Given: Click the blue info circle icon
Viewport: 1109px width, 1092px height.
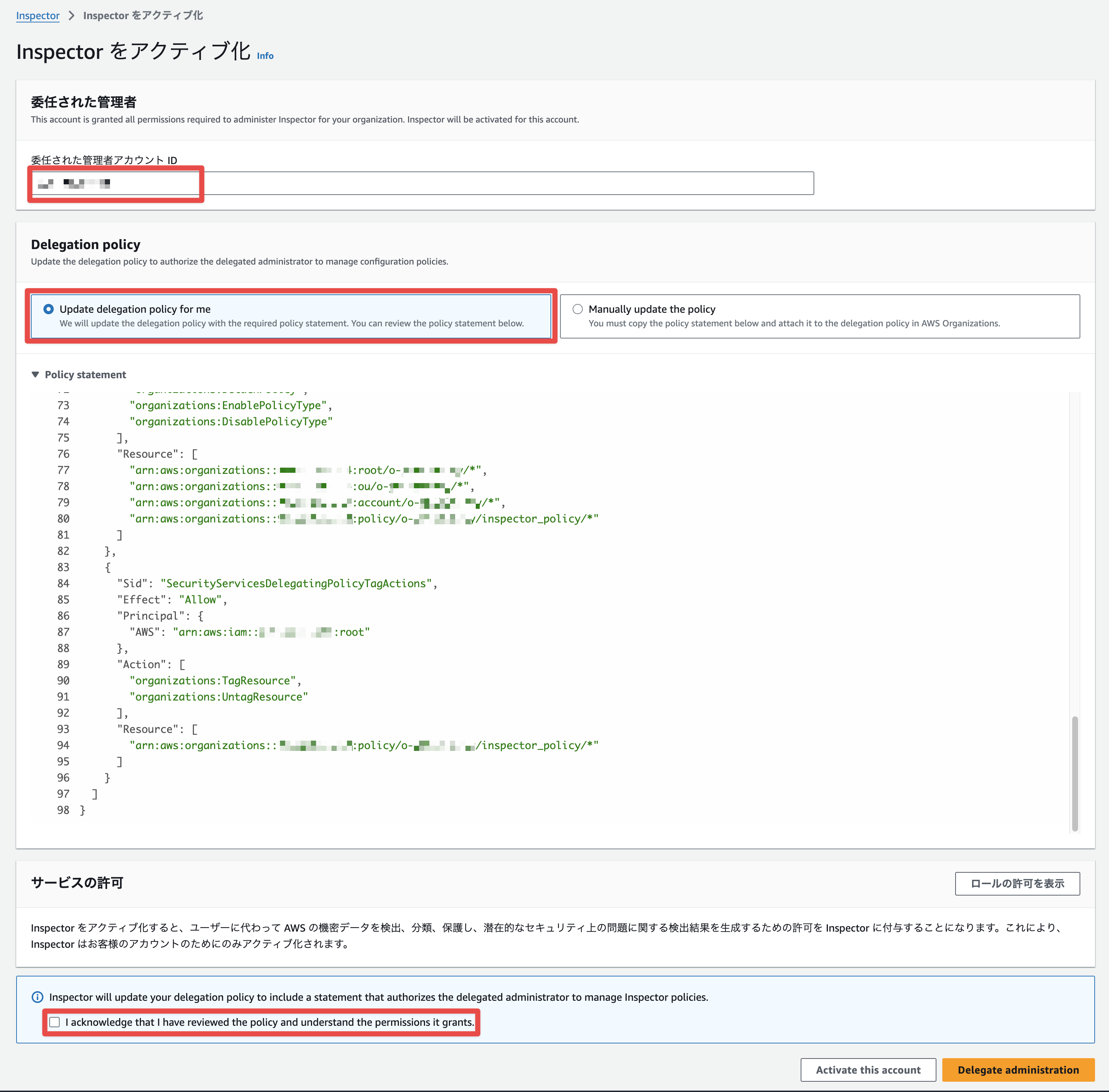Looking at the screenshot, I should [37, 997].
